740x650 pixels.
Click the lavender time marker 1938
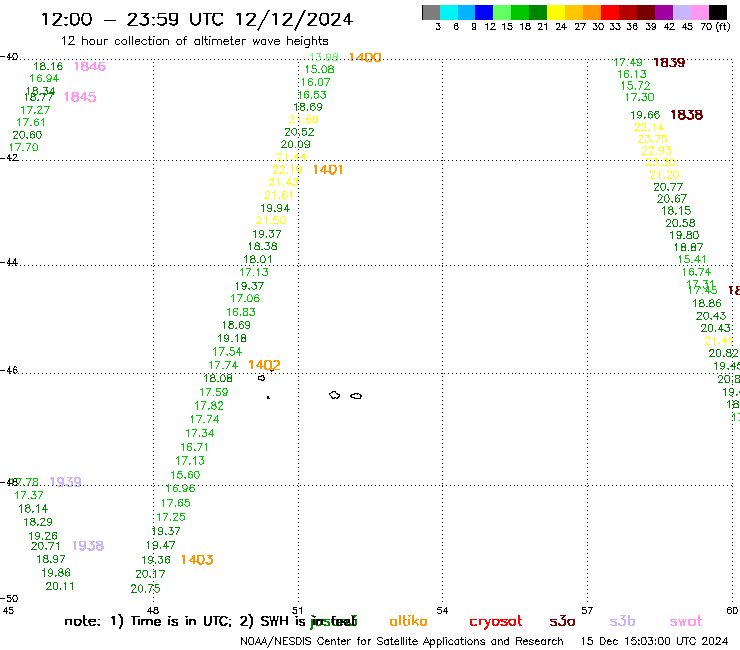tap(88, 546)
